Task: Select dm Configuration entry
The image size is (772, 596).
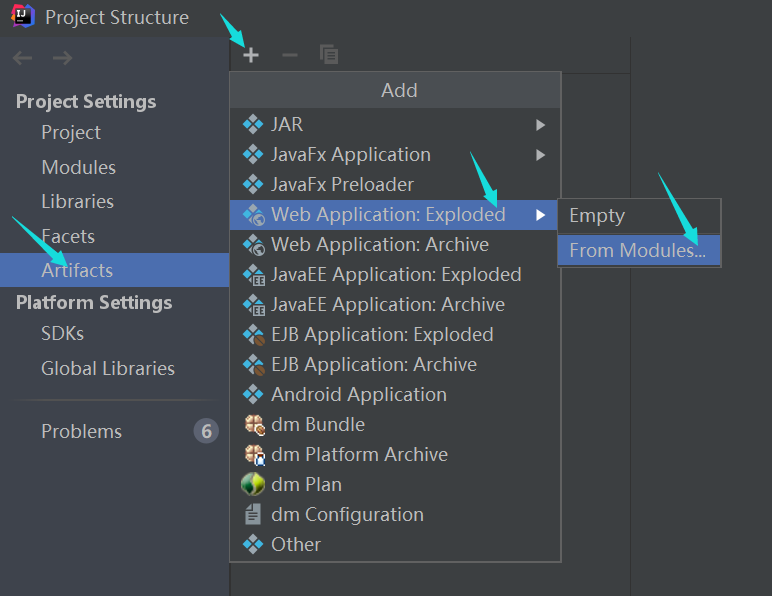Action: (395, 515)
